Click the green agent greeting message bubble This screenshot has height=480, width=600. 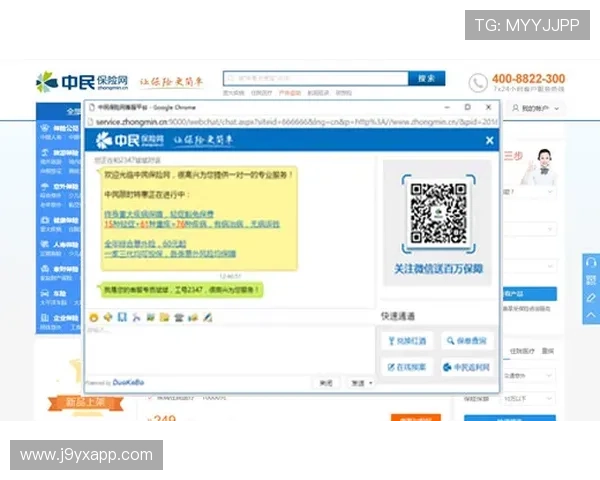click(181, 290)
